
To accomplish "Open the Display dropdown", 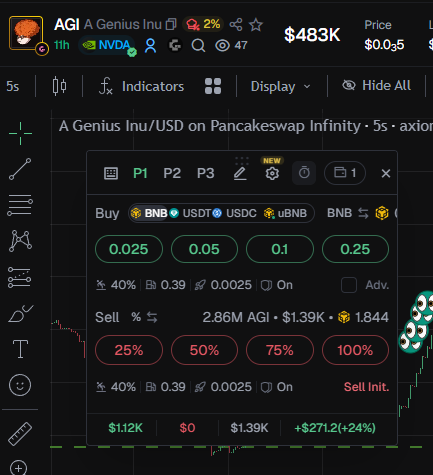I will (x=280, y=87).
